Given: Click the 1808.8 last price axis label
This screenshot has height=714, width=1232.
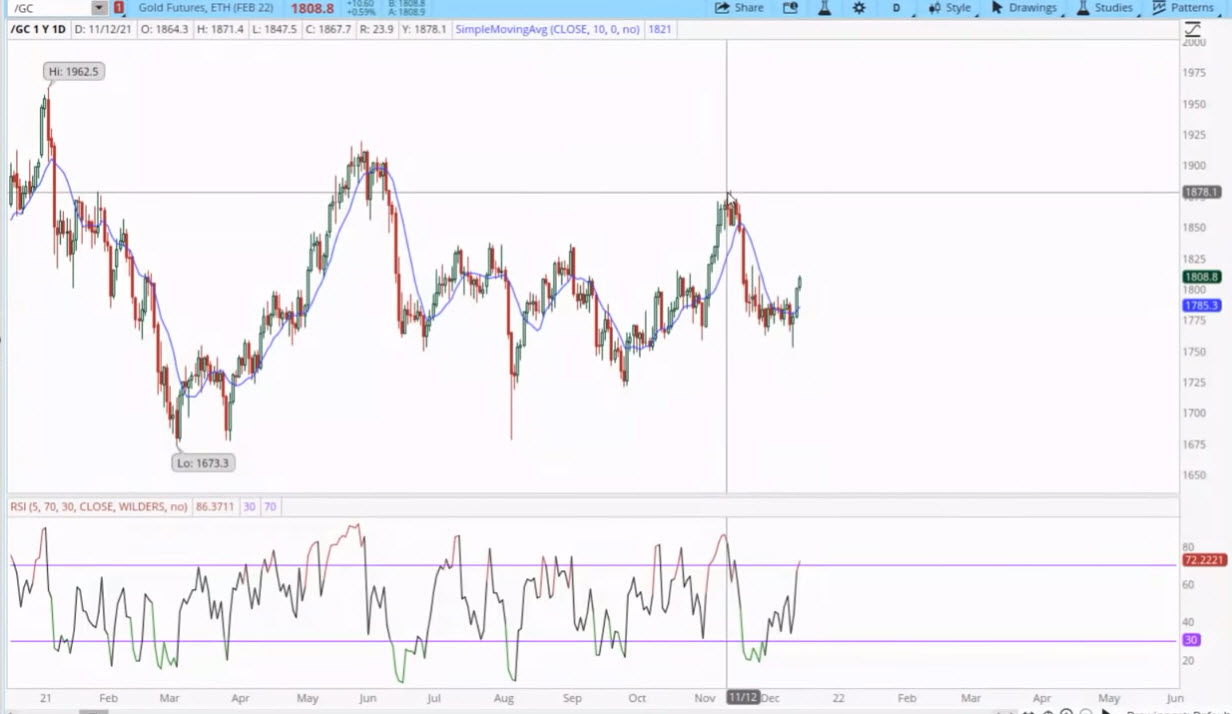Looking at the screenshot, I should [1201, 277].
